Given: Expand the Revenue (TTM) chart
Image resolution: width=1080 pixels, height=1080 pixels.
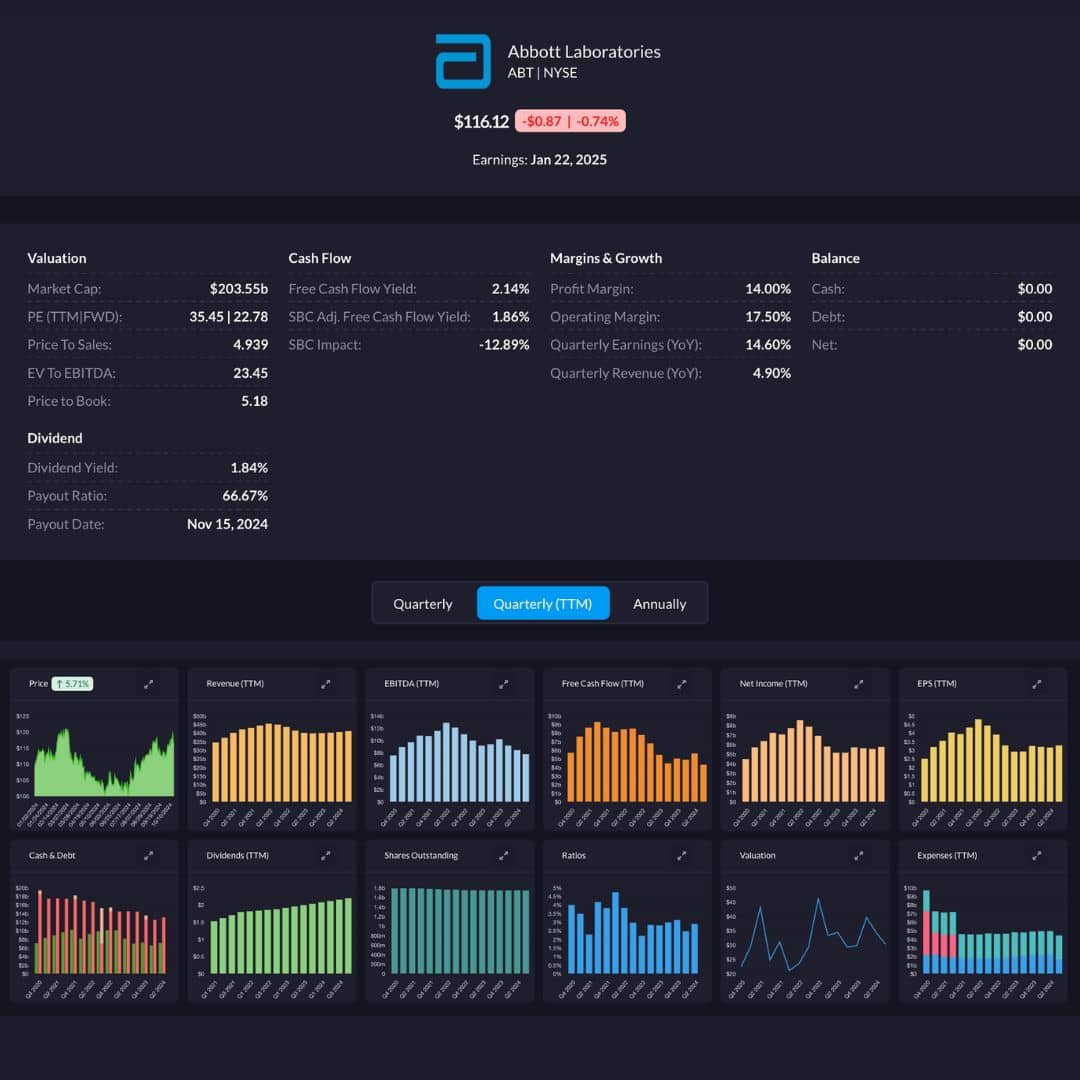Looking at the screenshot, I should point(326,684).
